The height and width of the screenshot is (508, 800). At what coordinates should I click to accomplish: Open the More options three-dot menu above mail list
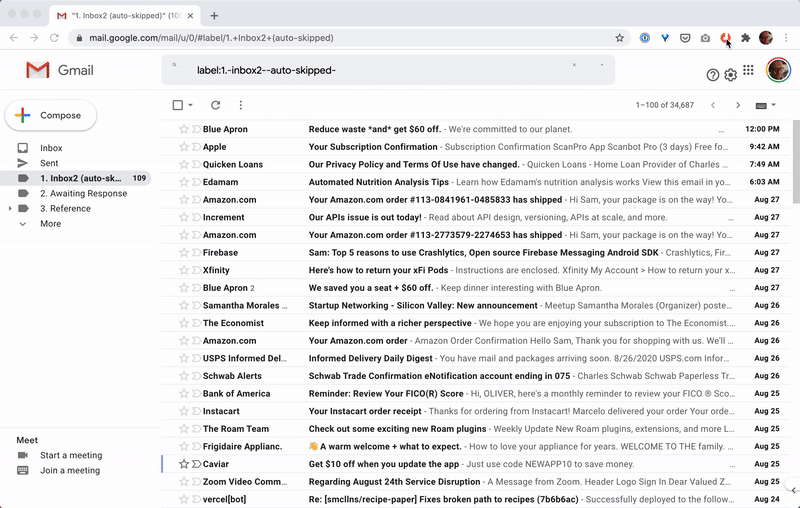pyautogui.click(x=241, y=105)
